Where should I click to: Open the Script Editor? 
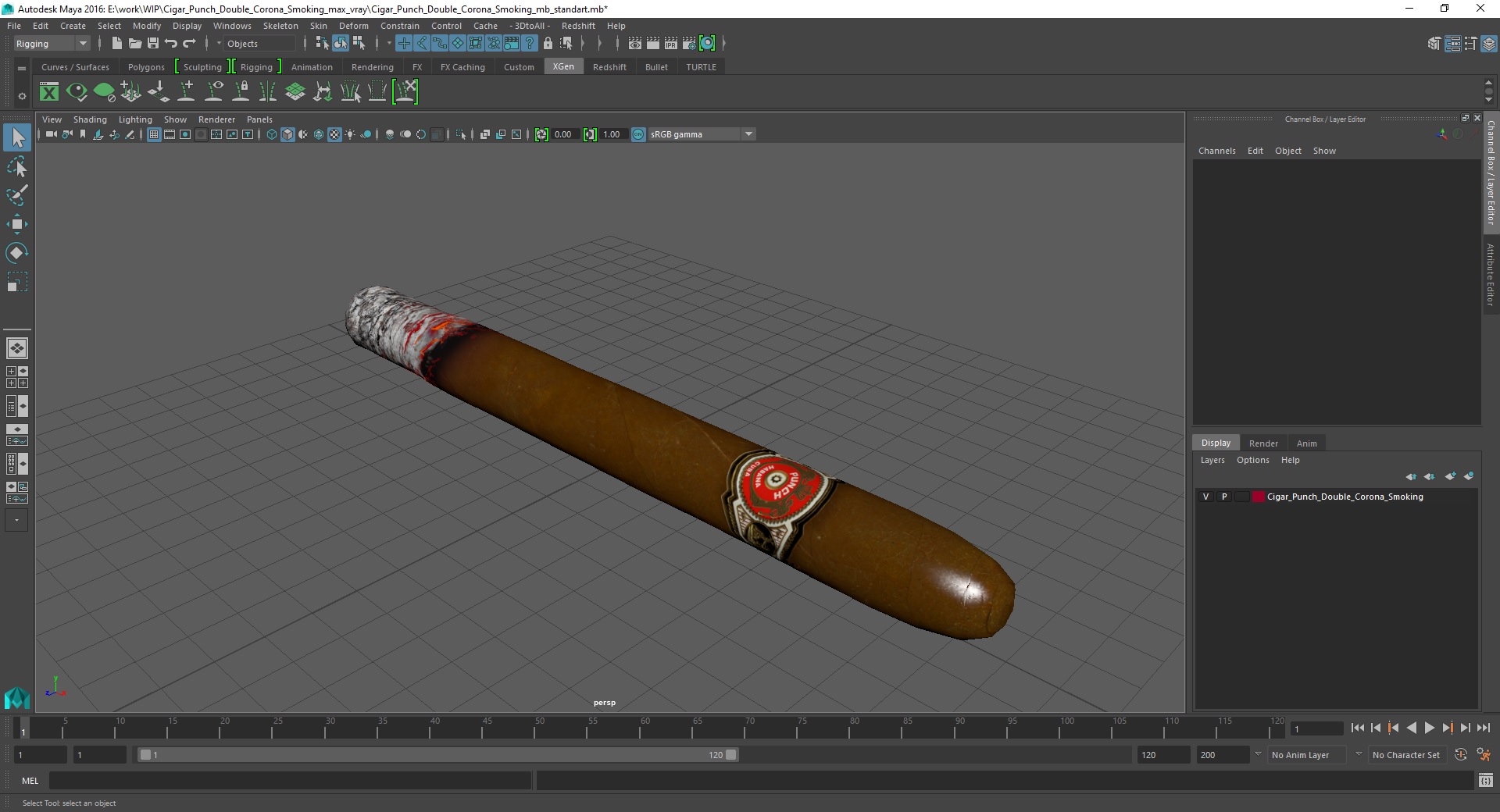coord(1485,780)
